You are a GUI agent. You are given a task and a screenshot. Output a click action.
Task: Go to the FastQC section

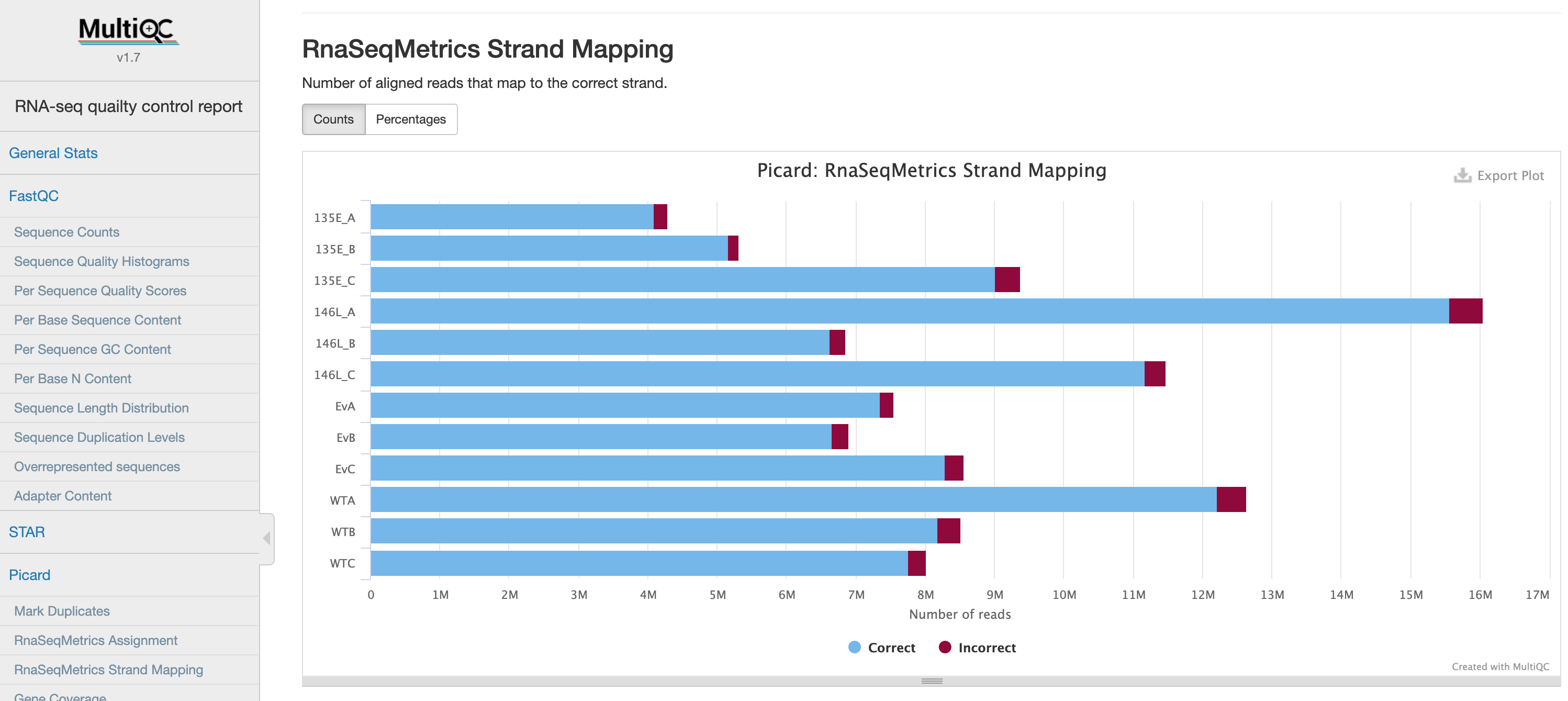click(33, 195)
